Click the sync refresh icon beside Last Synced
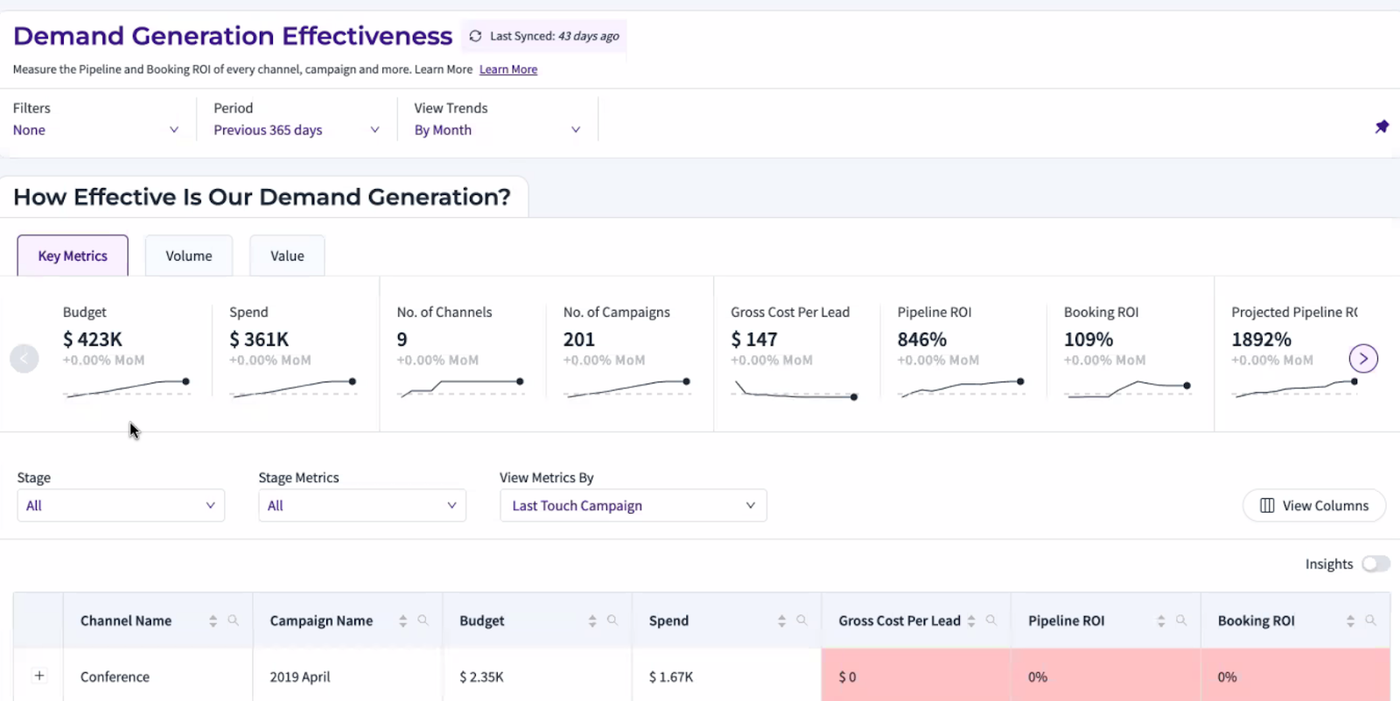This screenshot has width=1400, height=701. pyautogui.click(x=475, y=36)
